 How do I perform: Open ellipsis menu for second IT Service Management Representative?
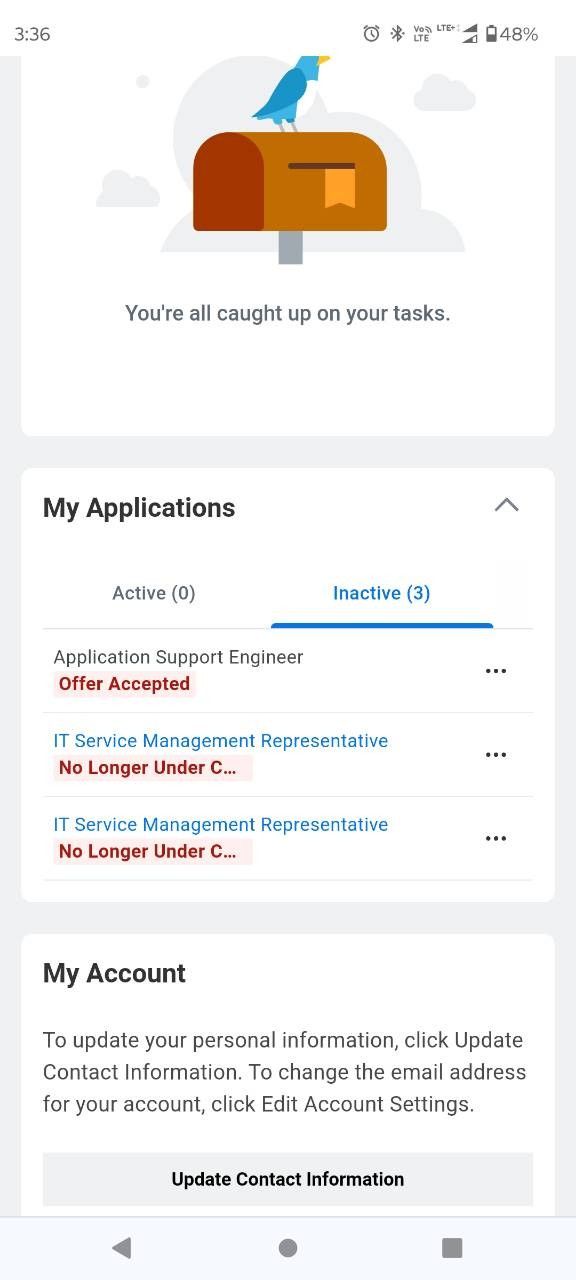click(x=496, y=839)
